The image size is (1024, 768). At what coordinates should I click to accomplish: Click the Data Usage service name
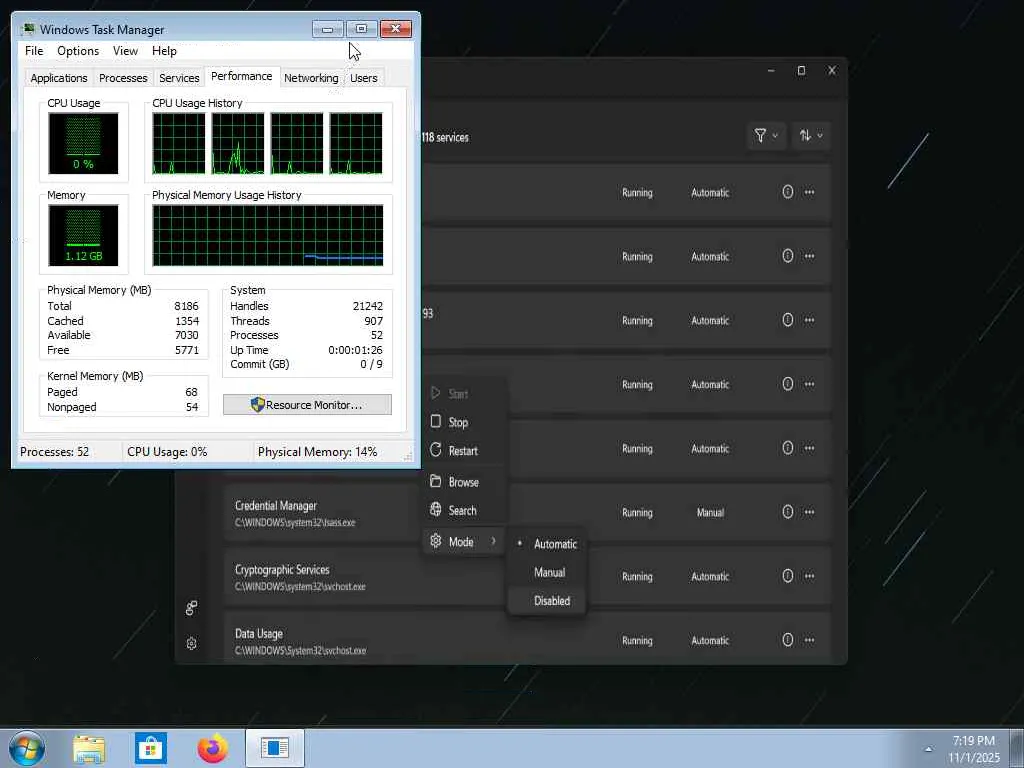click(x=259, y=633)
